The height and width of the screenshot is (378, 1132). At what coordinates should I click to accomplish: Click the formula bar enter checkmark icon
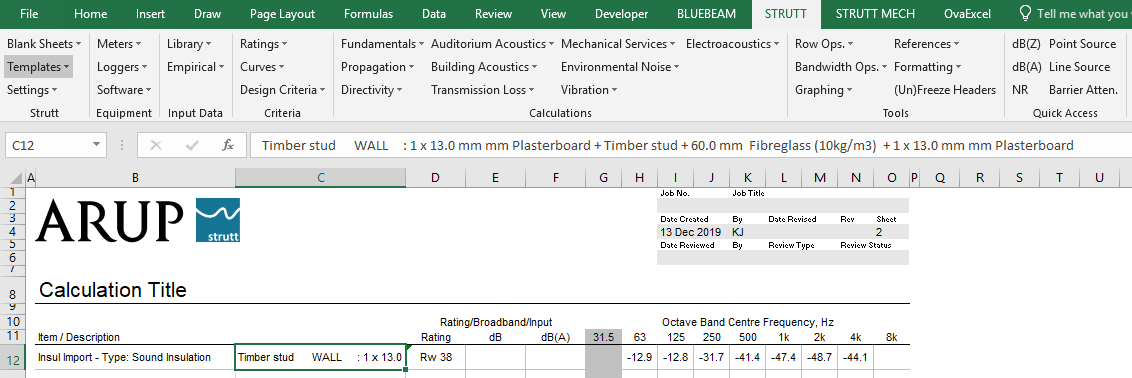click(192, 145)
